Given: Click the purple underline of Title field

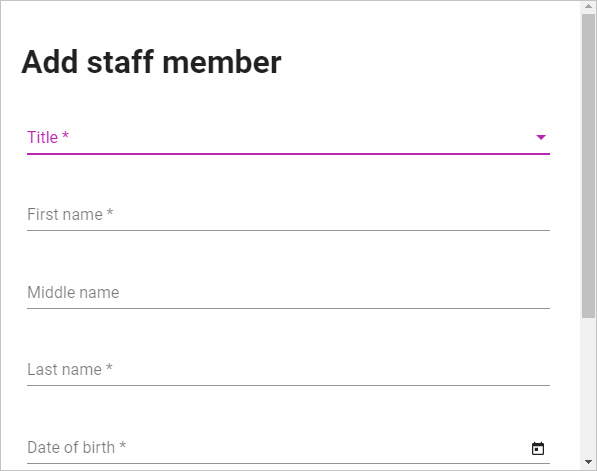Looking at the screenshot, I should [288, 154].
